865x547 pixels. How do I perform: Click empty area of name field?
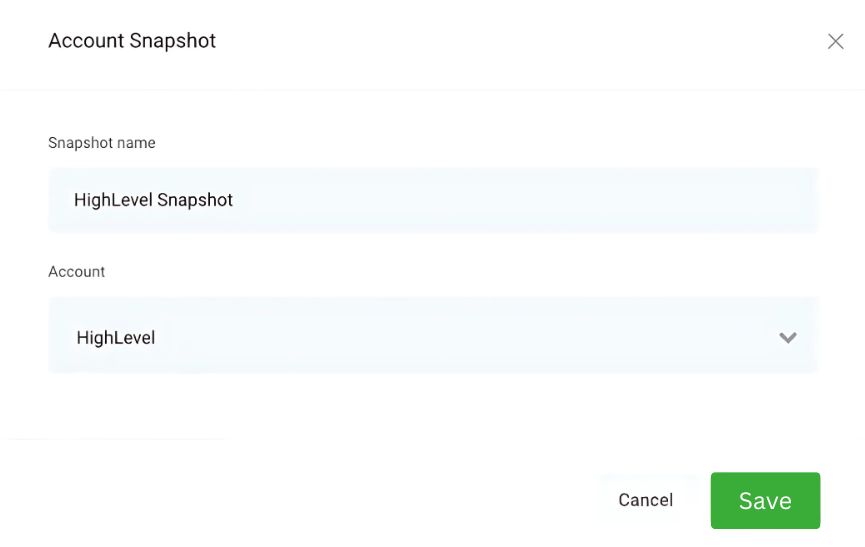[524, 200]
